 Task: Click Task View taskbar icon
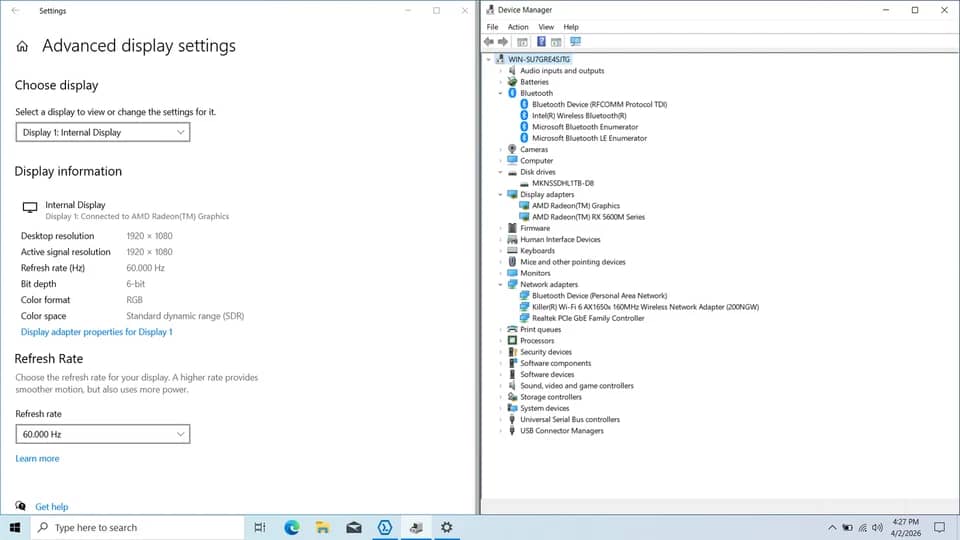click(260, 527)
